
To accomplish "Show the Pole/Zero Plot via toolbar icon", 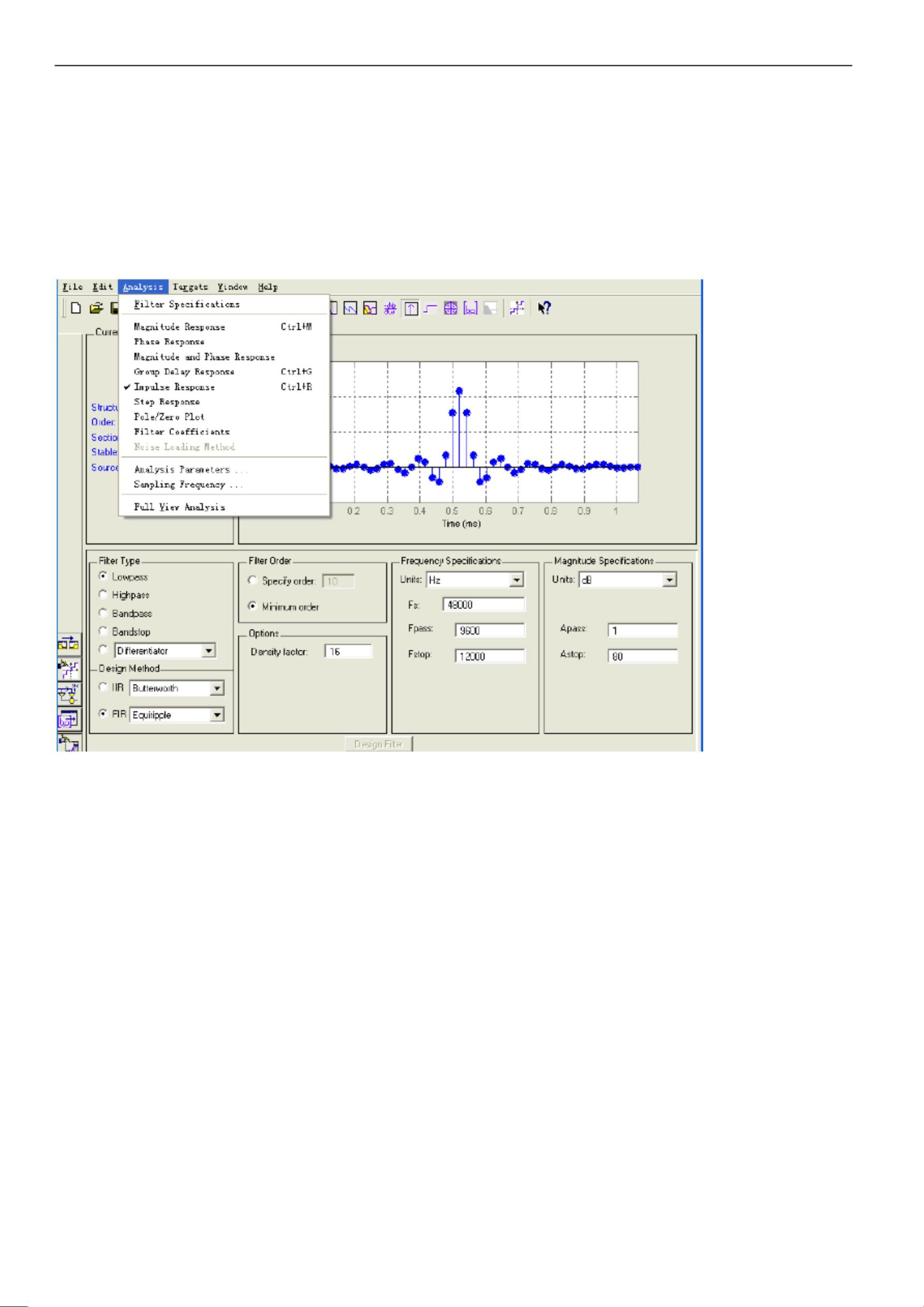I will (x=450, y=309).
